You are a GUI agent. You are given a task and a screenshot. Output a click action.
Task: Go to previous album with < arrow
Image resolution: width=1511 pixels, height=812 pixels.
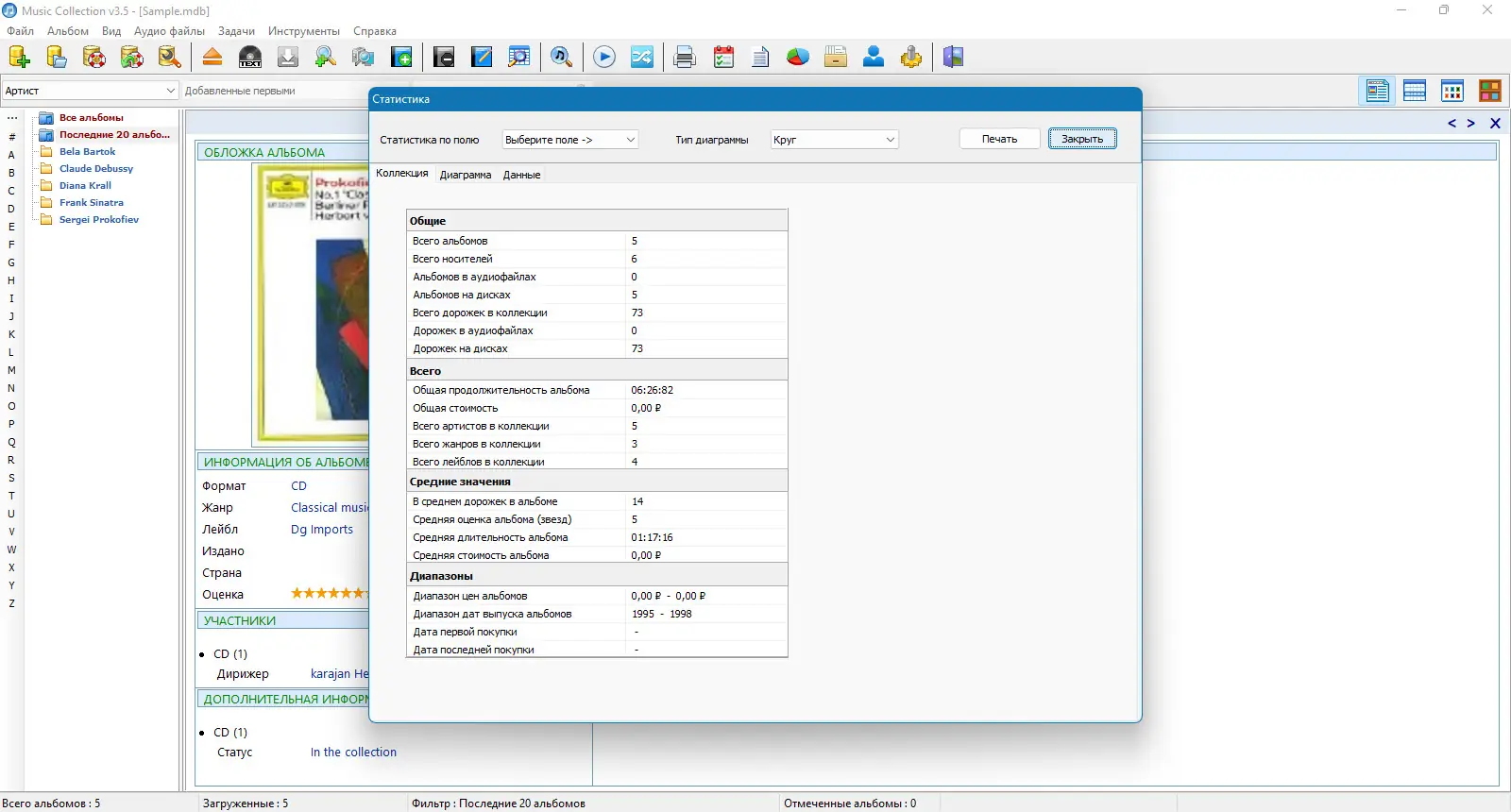pyautogui.click(x=1452, y=124)
